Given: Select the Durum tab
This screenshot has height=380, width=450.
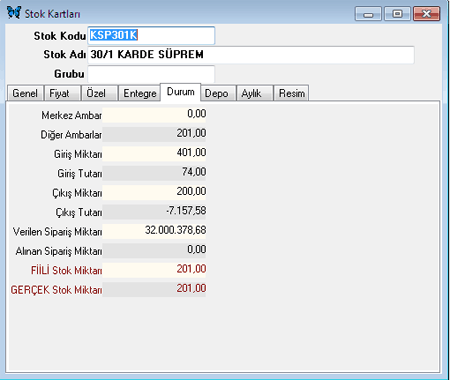Looking at the screenshot, I should click(180, 92).
